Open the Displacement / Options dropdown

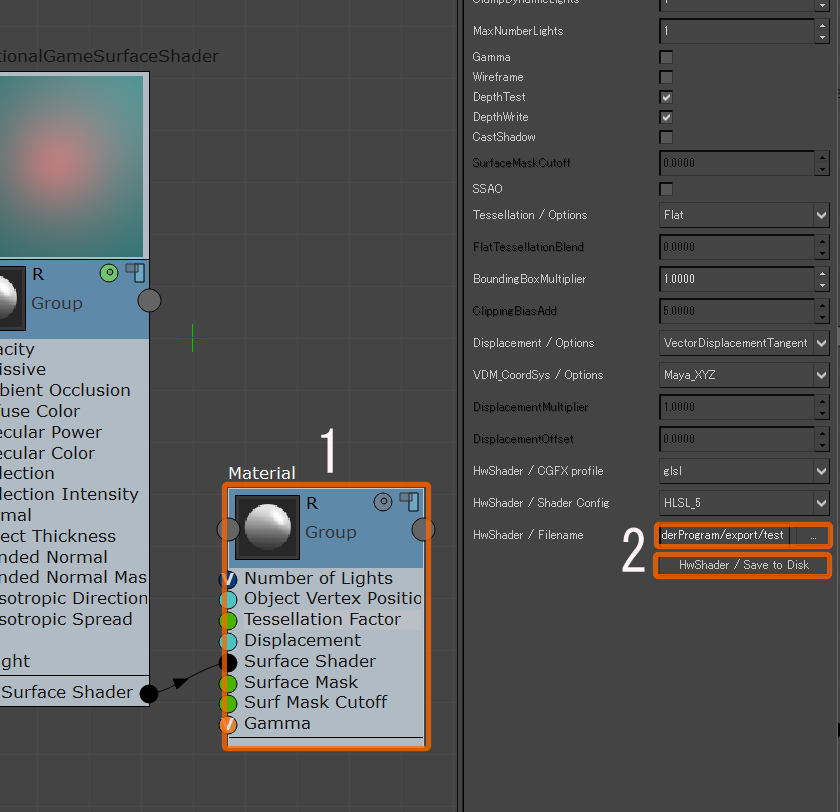pos(744,343)
